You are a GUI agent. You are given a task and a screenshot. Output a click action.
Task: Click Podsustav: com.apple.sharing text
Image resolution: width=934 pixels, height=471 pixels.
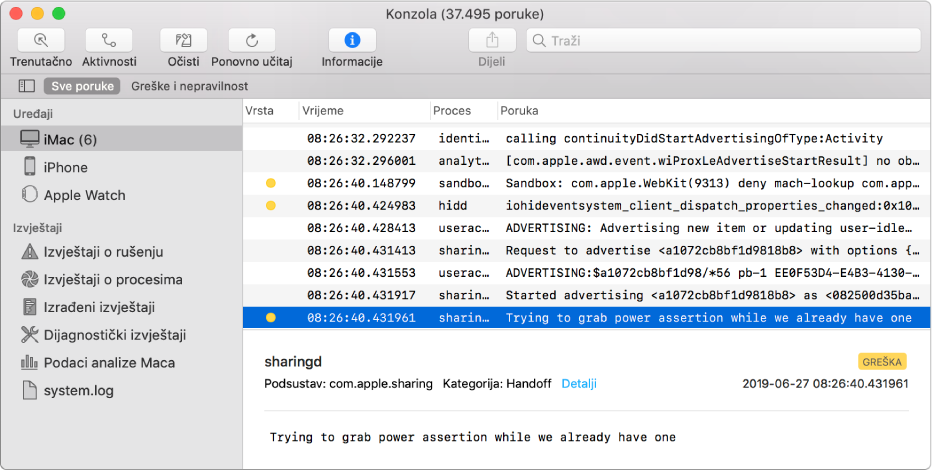point(348,384)
